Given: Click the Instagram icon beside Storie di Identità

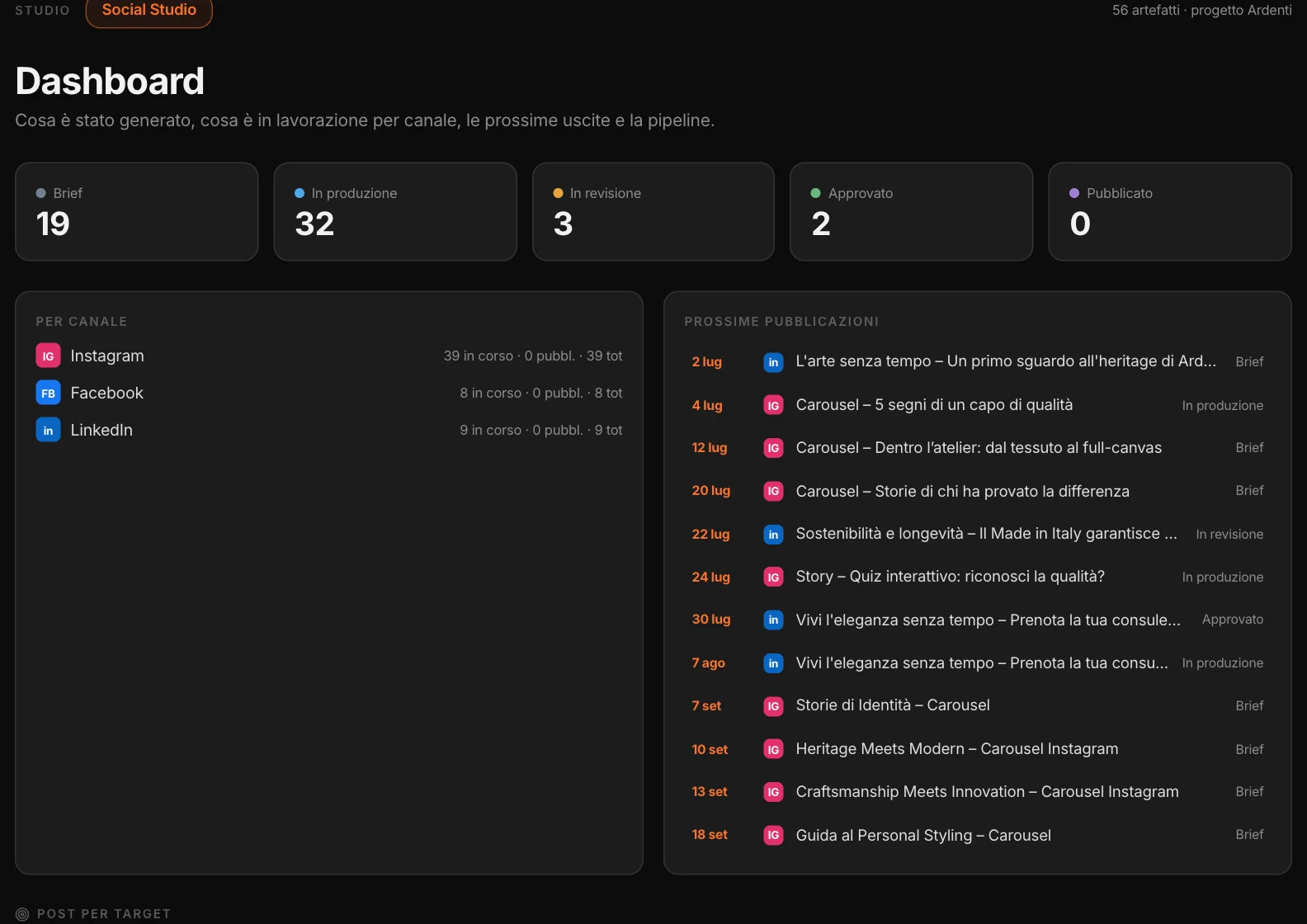Looking at the screenshot, I should pyautogui.click(x=773, y=706).
